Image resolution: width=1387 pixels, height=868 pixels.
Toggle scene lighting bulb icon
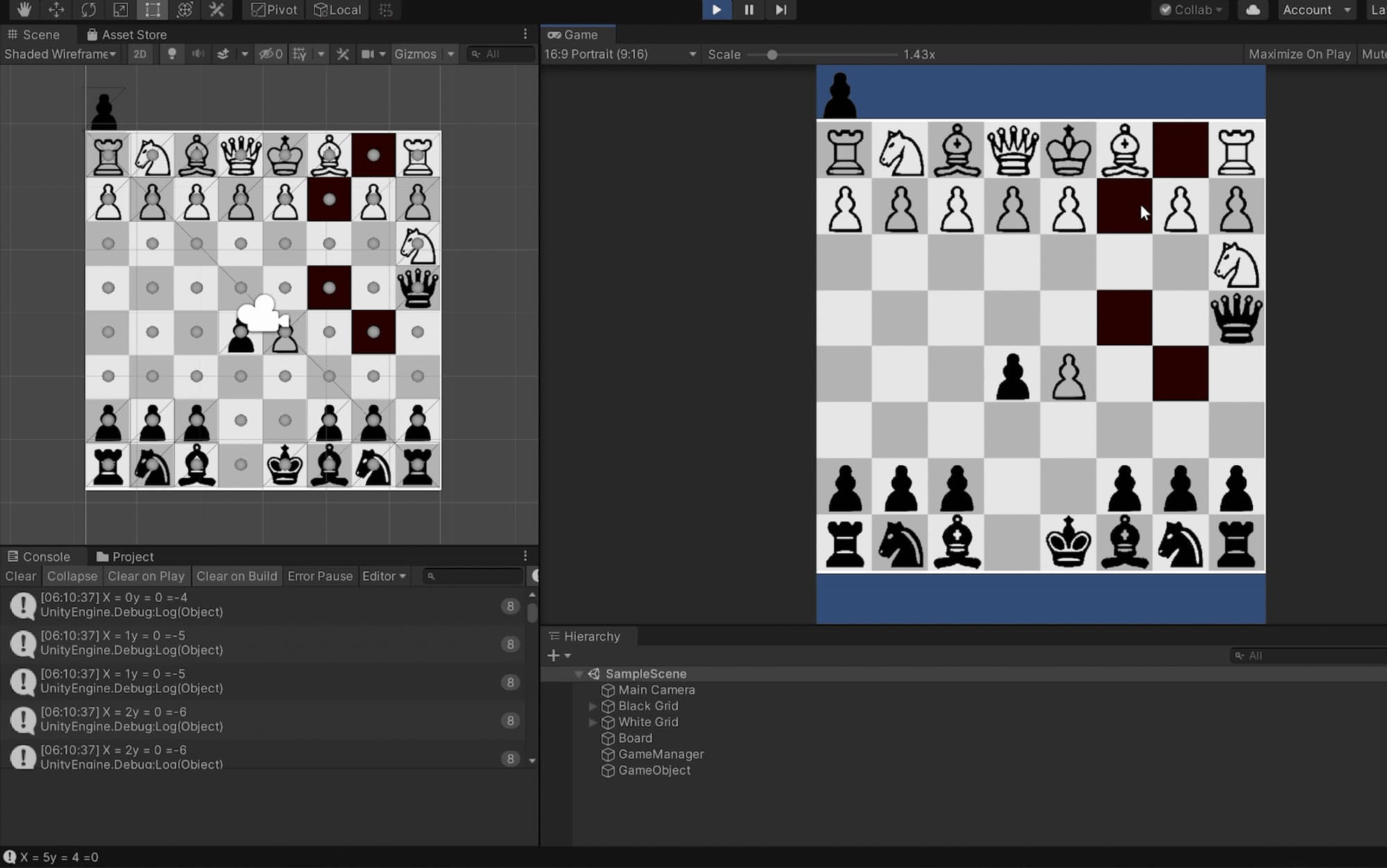[x=172, y=54]
